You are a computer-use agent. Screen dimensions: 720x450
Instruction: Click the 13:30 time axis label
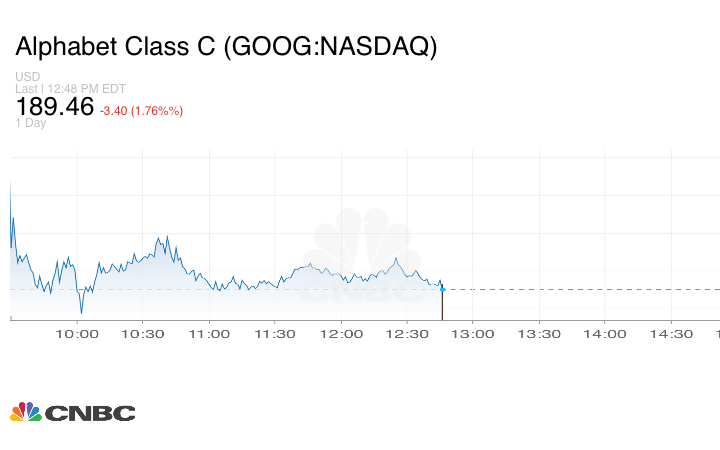(x=539, y=334)
